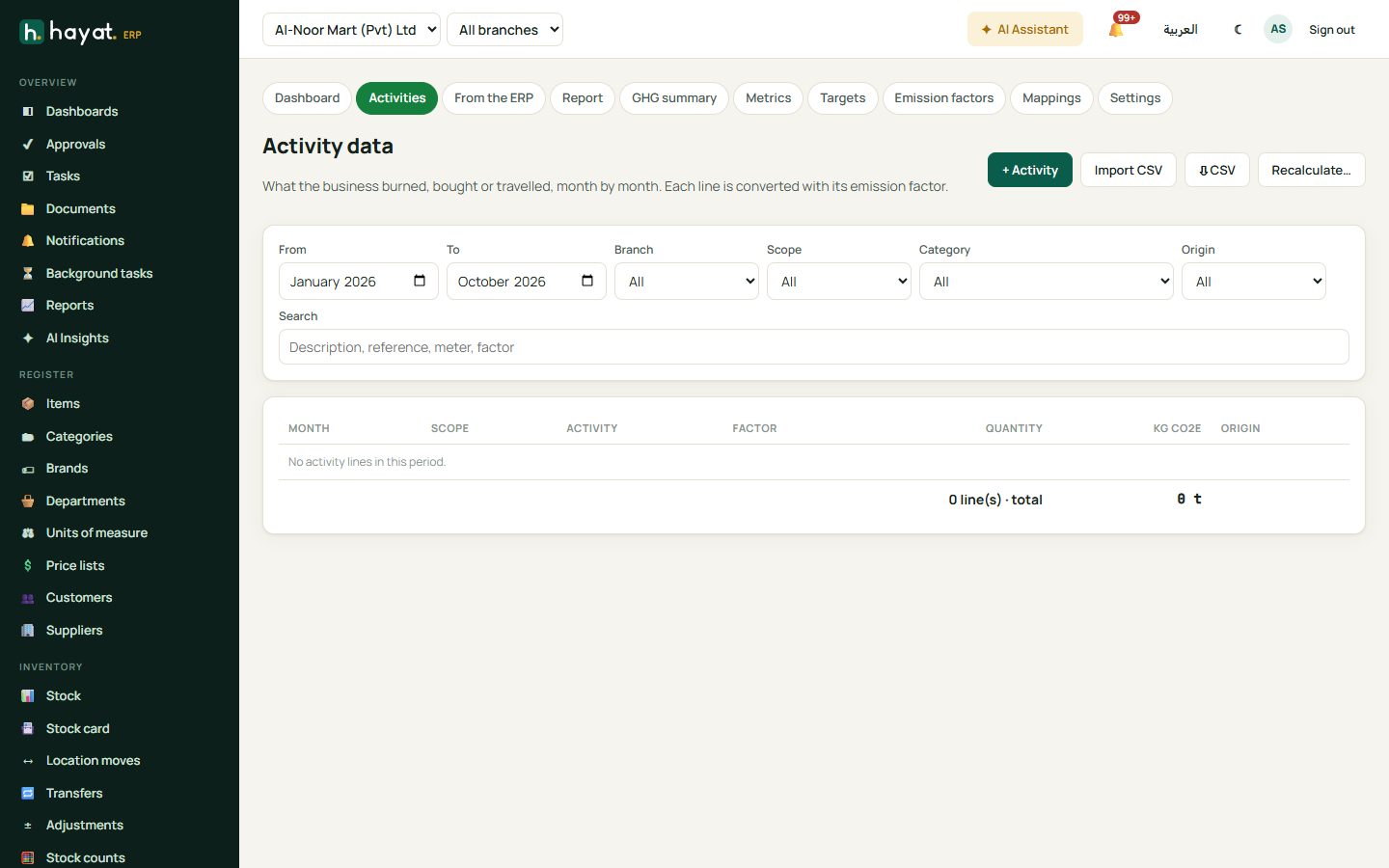The height and width of the screenshot is (868, 1389).
Task: Open Notifications bell icon in sidebar
Action: pyautogui.click(x=28, y=241)
